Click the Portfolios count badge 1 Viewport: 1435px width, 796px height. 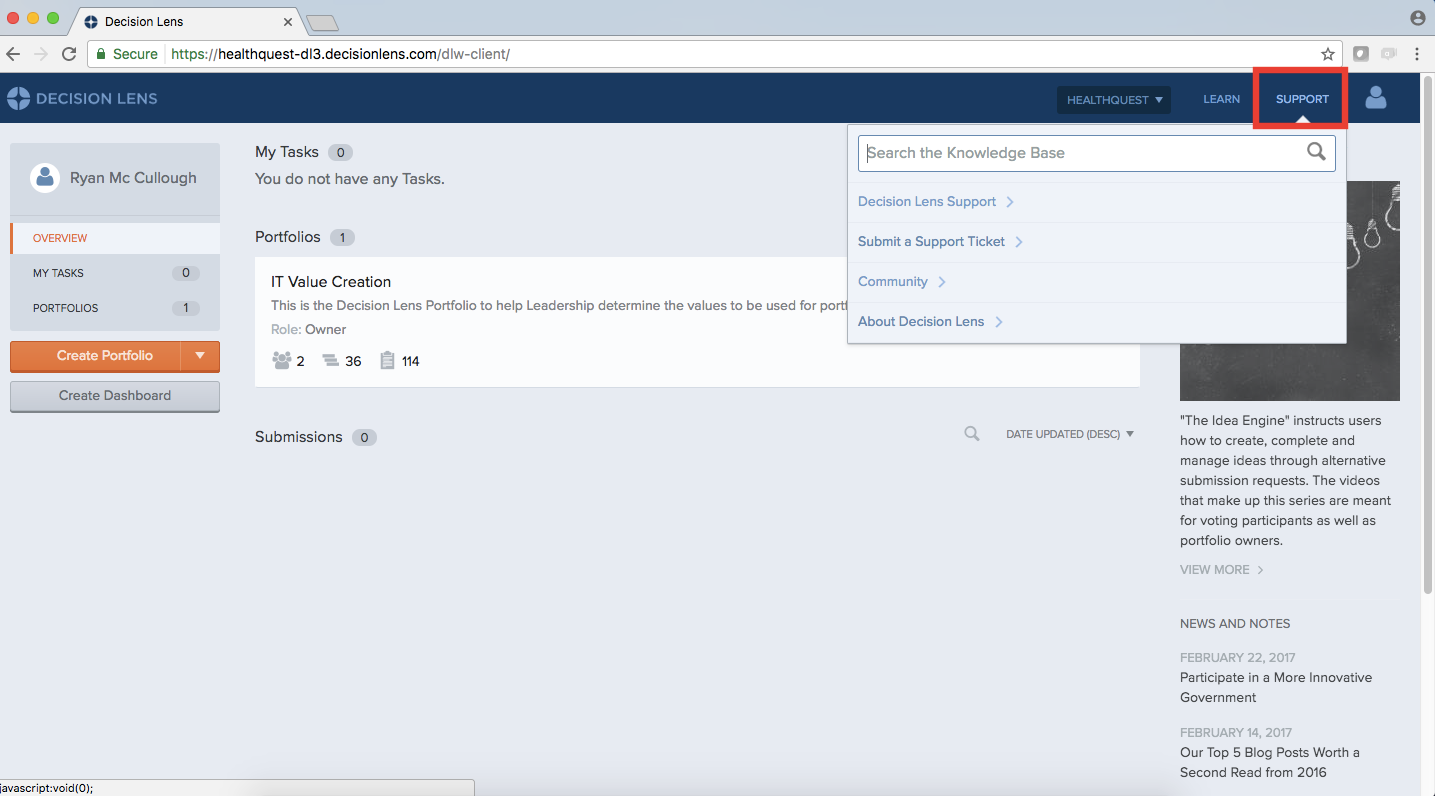click(x=342, y=238)
